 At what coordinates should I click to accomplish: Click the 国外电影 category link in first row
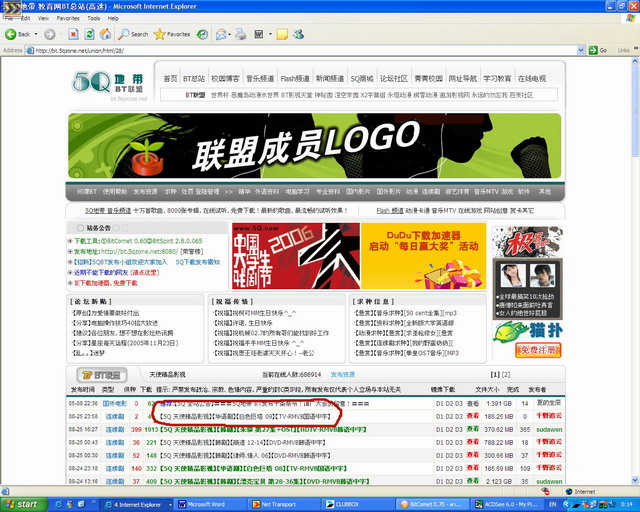pos(114,403)
